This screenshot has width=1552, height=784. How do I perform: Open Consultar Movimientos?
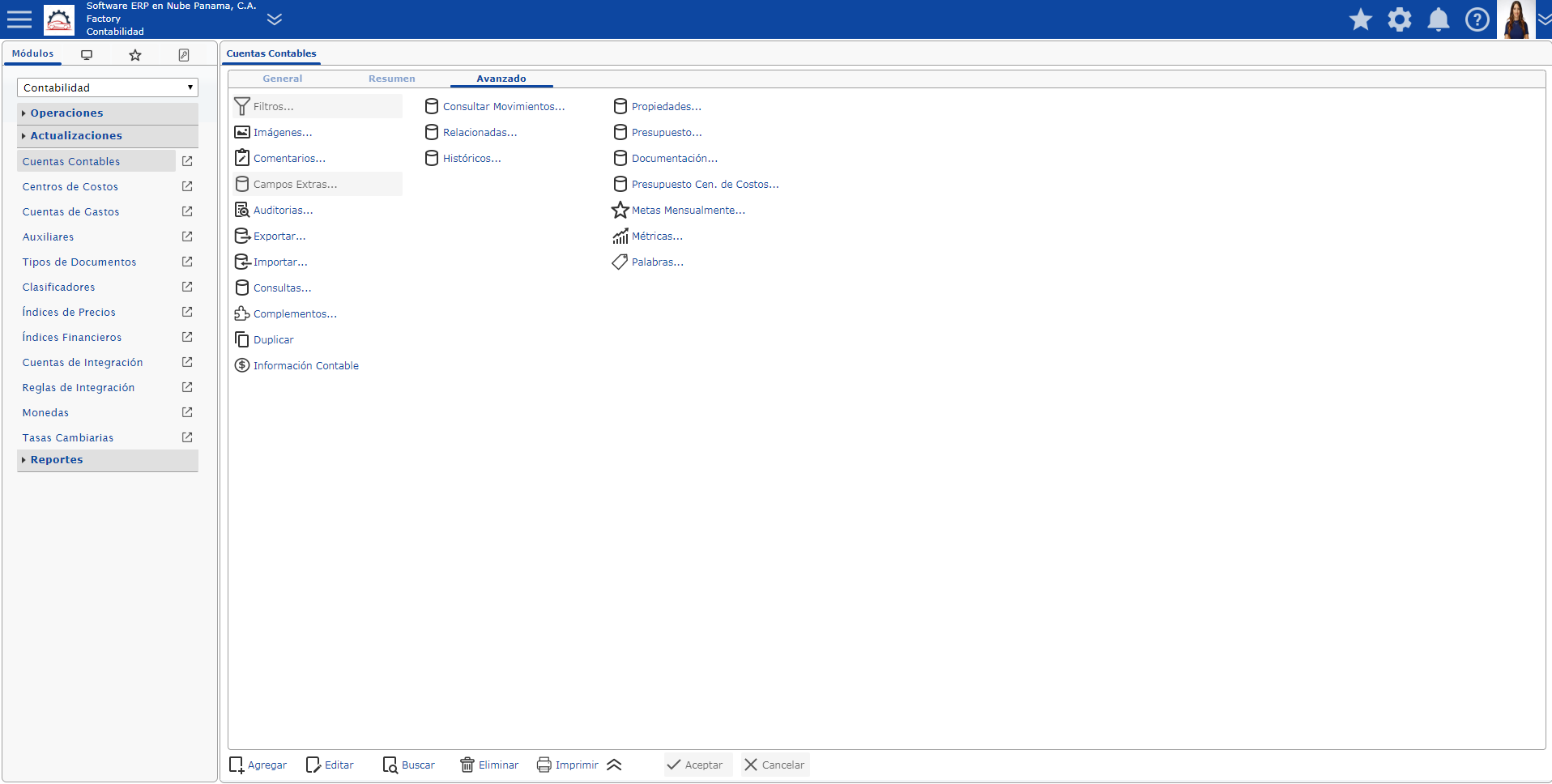[x=494, y=106]
